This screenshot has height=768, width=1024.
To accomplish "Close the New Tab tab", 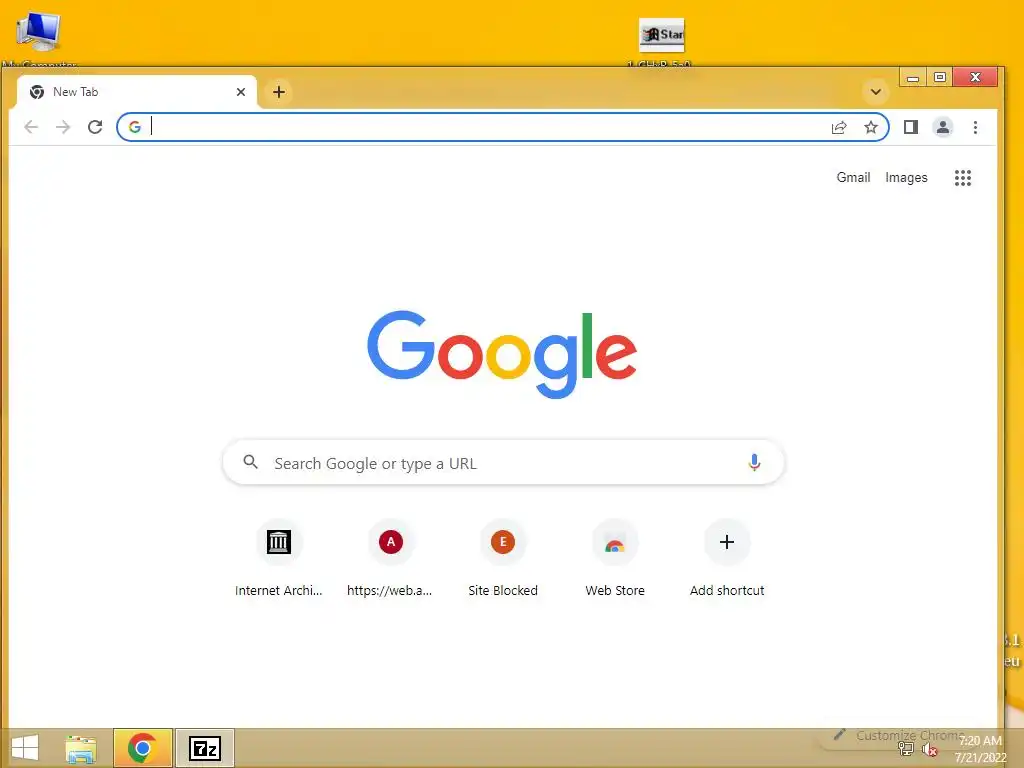I will click(x=241, y=92).
